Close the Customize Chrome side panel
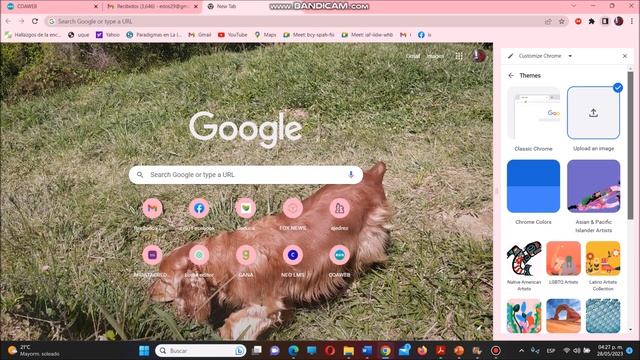 (x=624, y=56)
